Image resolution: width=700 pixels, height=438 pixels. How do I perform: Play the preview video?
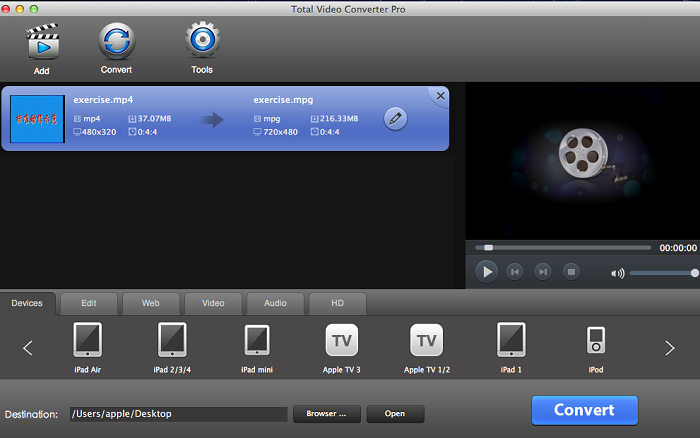(487, 271)
